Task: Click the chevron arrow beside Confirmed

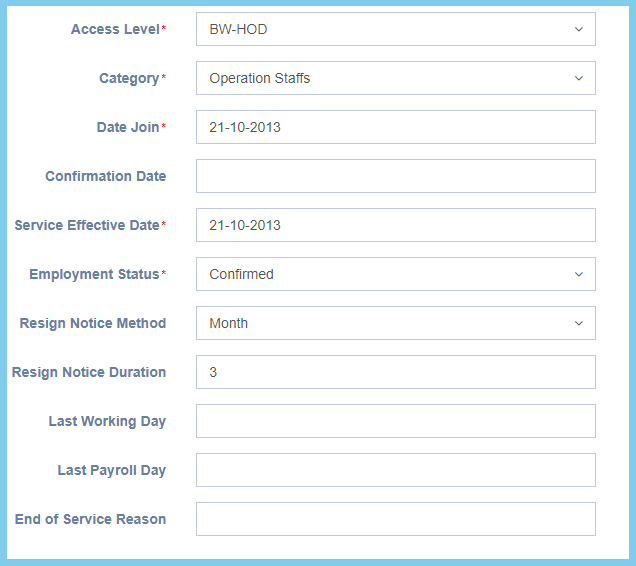Action: coord(578,274)
